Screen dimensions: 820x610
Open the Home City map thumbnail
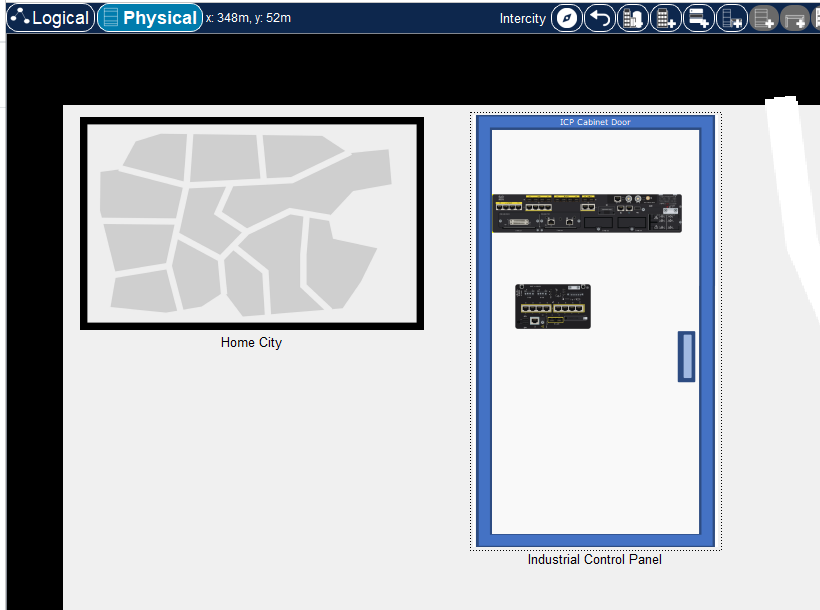(252, 223)
